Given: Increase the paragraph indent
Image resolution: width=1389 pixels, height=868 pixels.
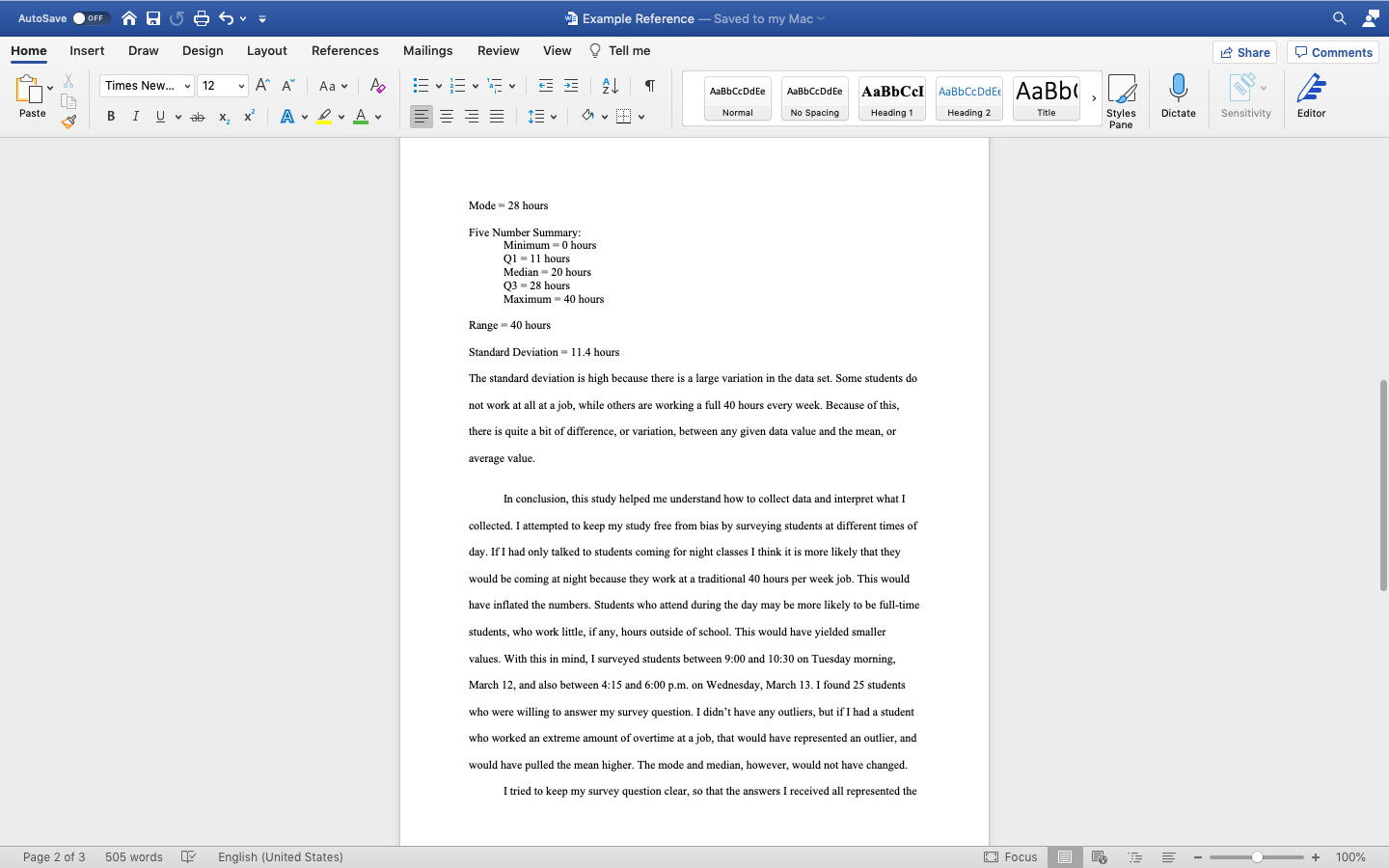Looking at the screenshot, I should [x=571, y=86].
